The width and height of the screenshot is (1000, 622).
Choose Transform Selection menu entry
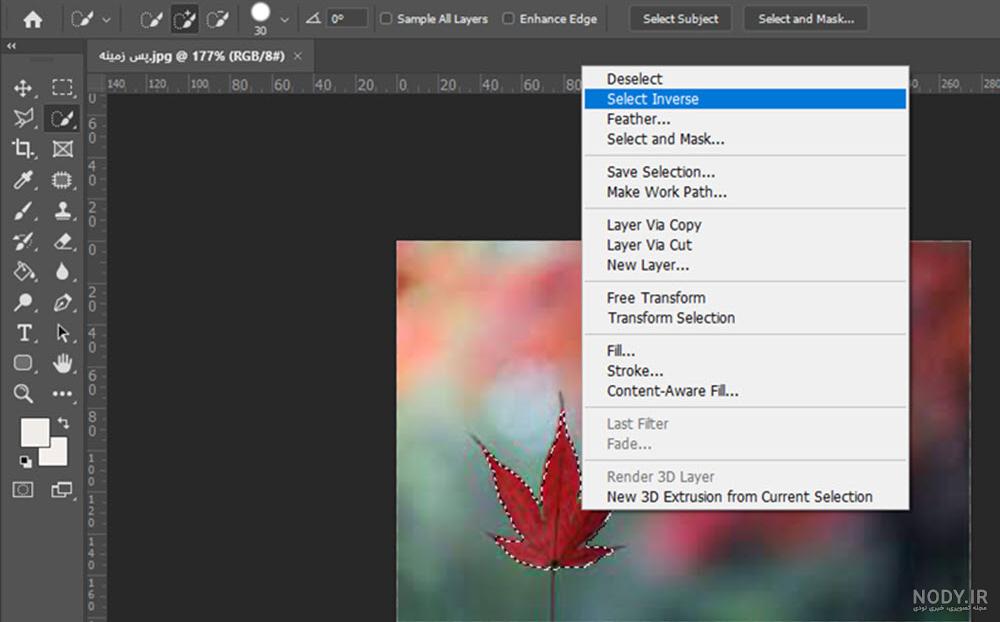[745, 318]
